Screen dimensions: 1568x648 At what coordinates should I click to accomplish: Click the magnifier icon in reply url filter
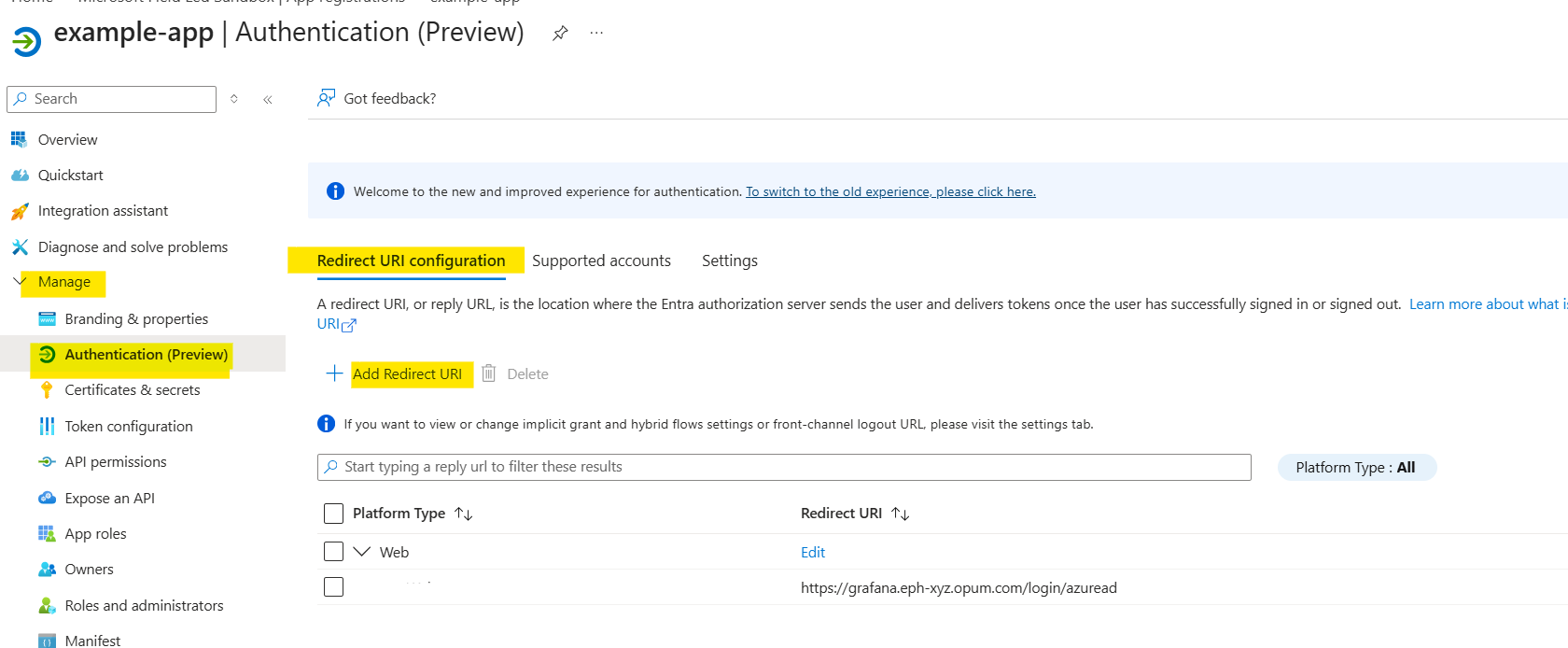pyautogui.click(x=330, y=467)
